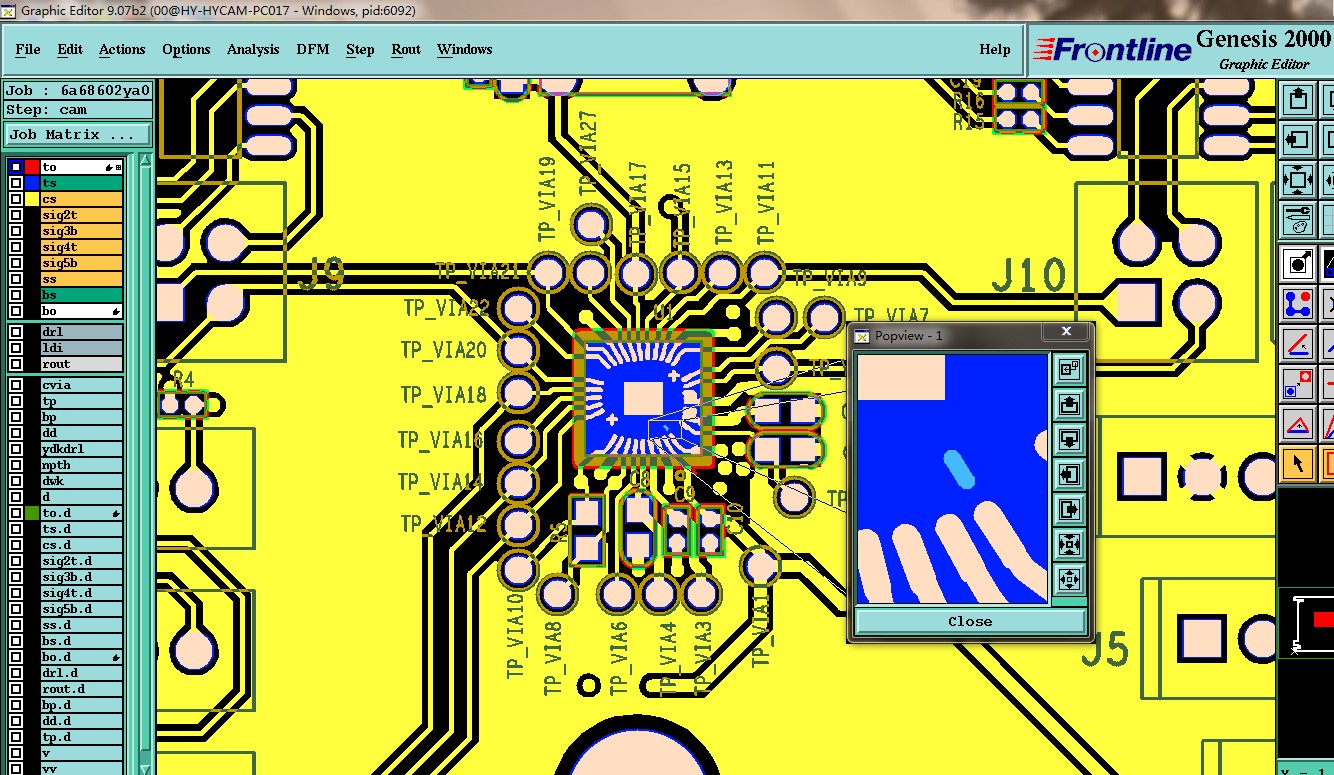
Task: Click the layer list scrollbar up arrow
Action: (x=145, y=160)
